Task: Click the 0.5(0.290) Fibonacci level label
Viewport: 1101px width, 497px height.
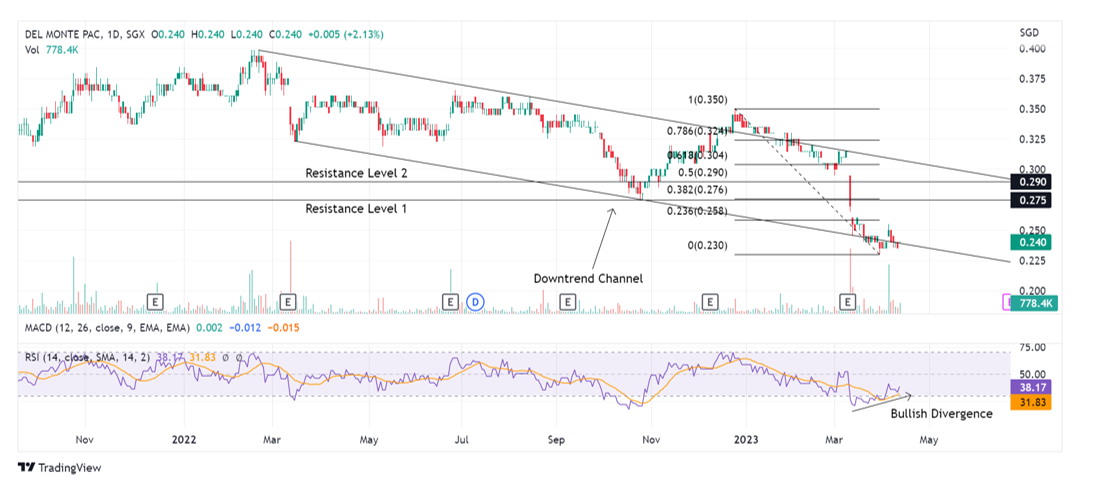Action: click(702, 173)
